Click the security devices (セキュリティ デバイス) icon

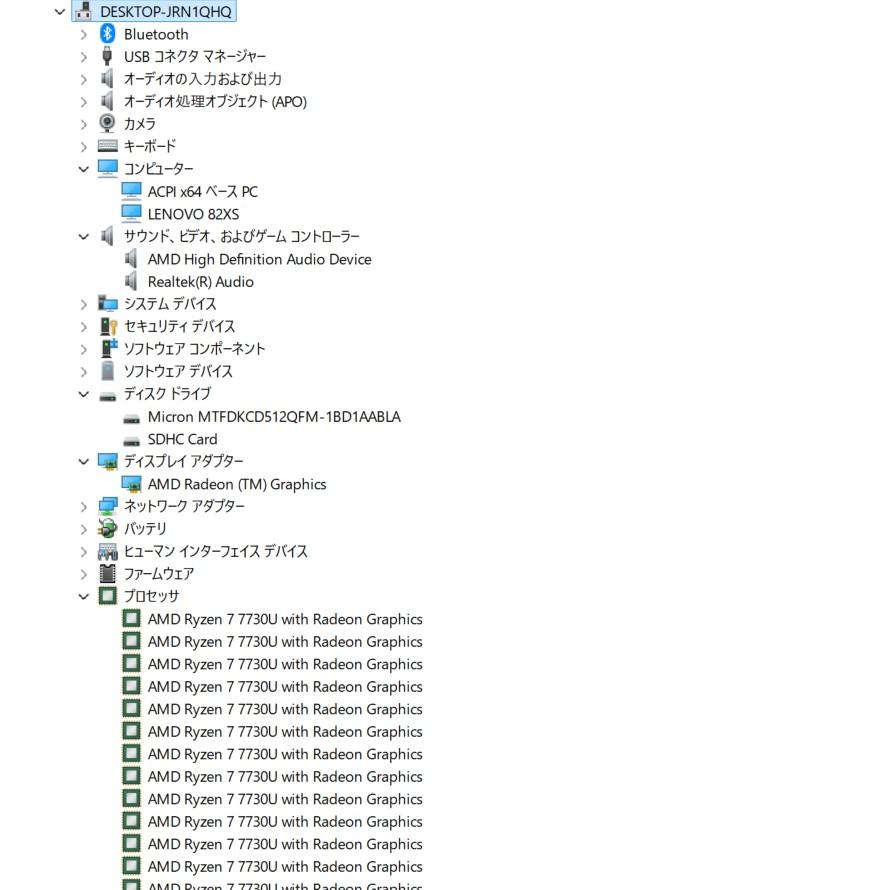tap(108, 326)
